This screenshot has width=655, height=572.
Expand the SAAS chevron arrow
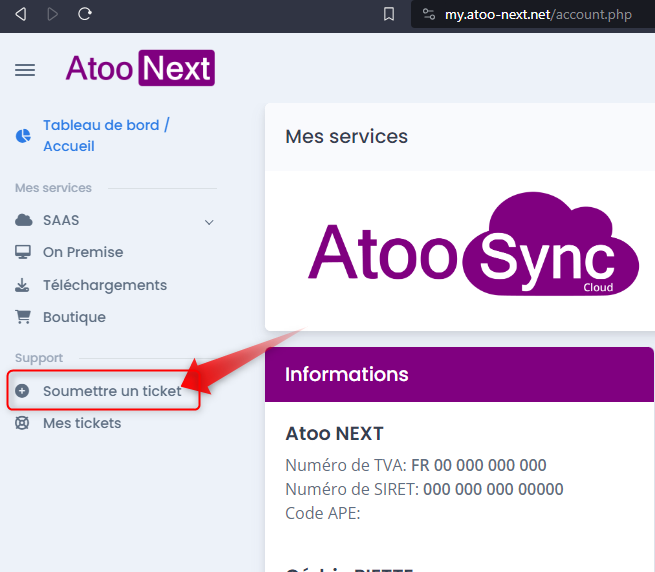(x=209, y=222)
